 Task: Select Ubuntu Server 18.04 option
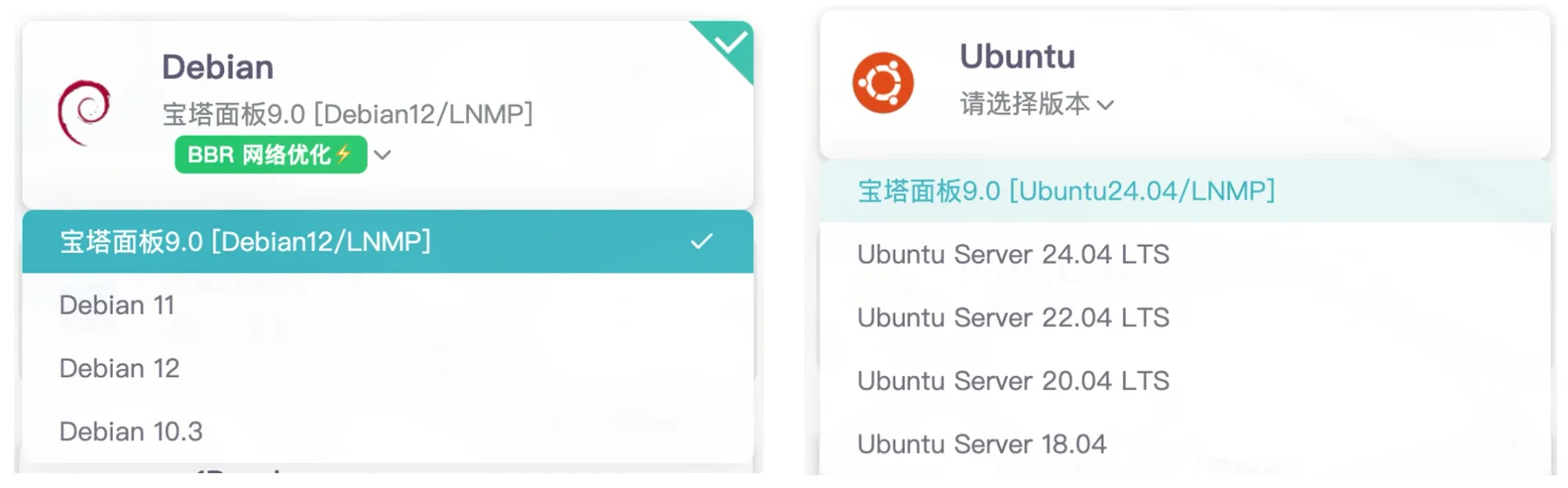tap(1185, 444)
